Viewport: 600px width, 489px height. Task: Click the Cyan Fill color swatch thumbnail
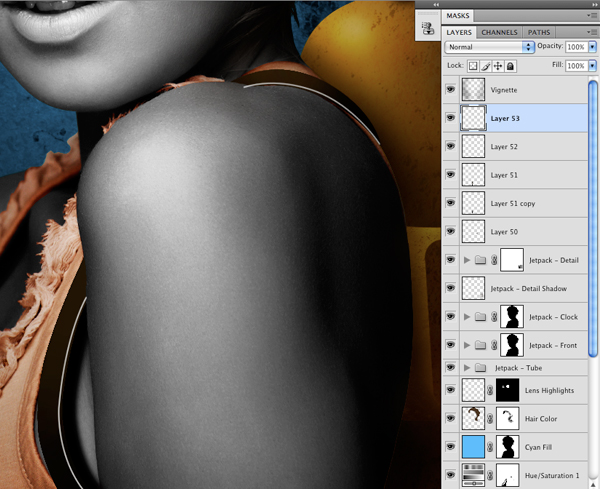coord(473,447)
